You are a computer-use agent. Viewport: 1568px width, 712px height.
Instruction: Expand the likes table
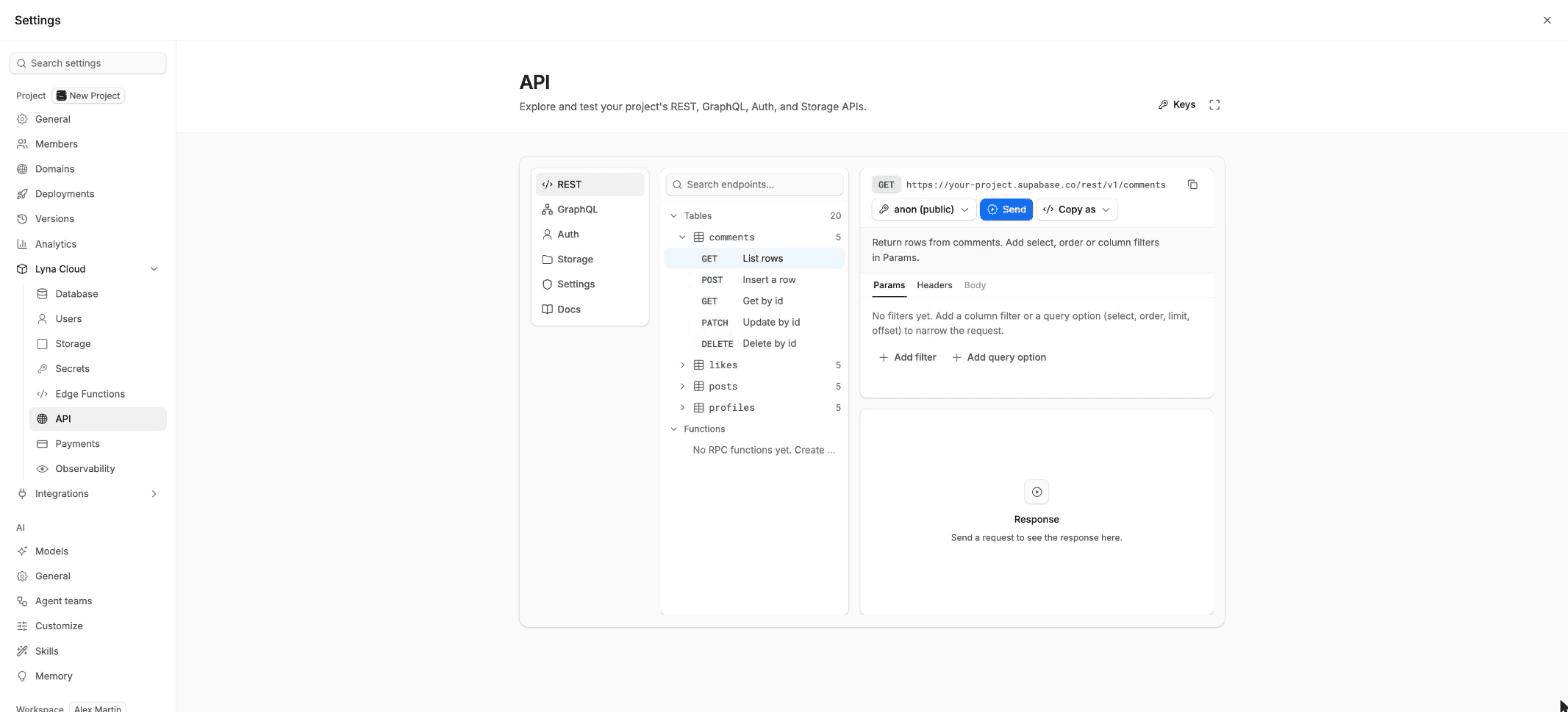(683, 366)
